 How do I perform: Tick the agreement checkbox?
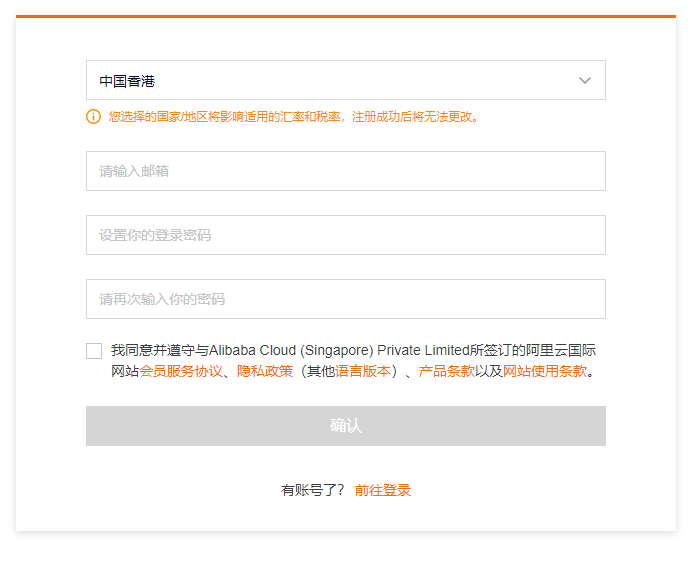[94, 351]
